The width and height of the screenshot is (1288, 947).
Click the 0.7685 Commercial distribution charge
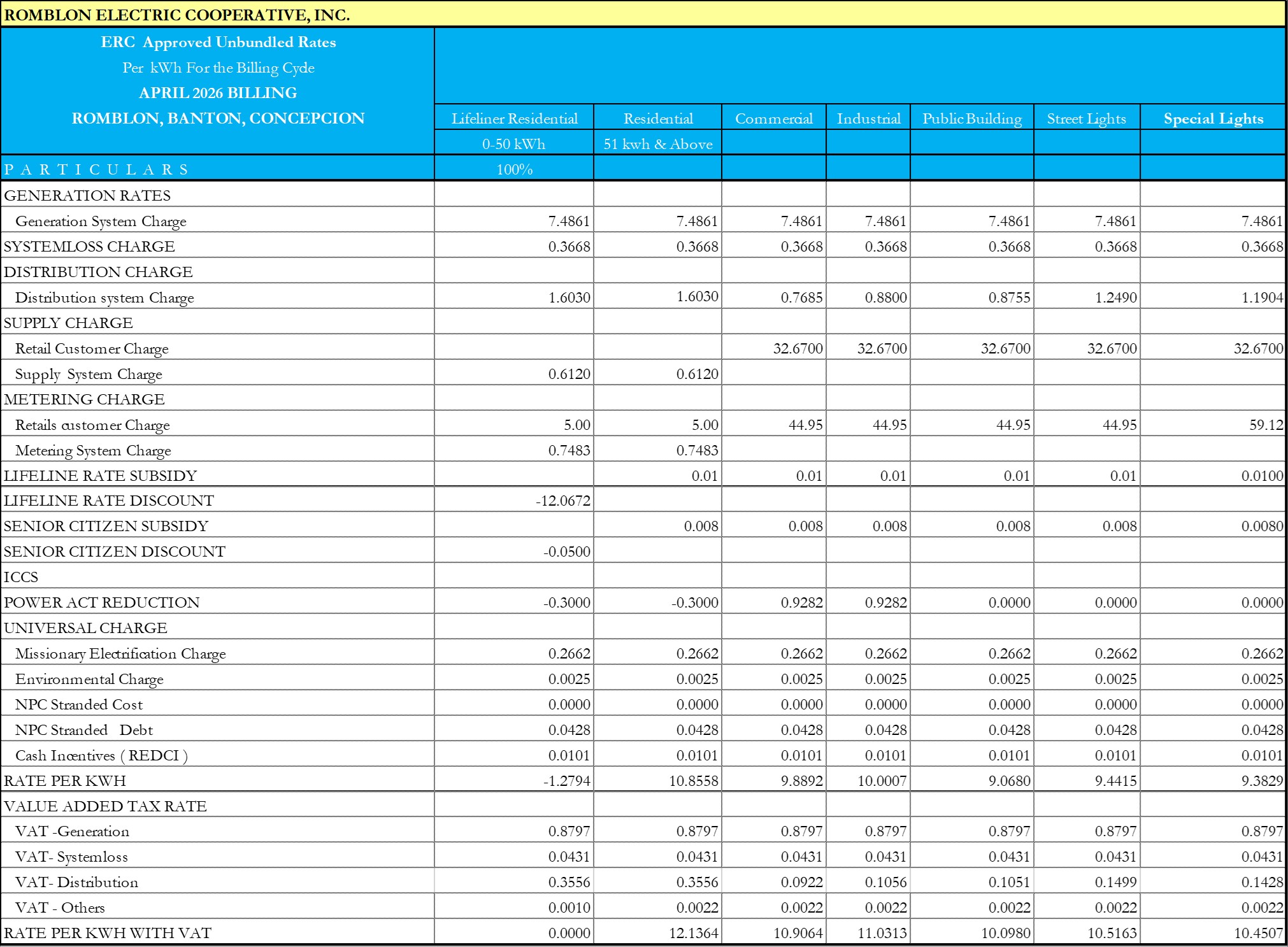tap(802, 297)
